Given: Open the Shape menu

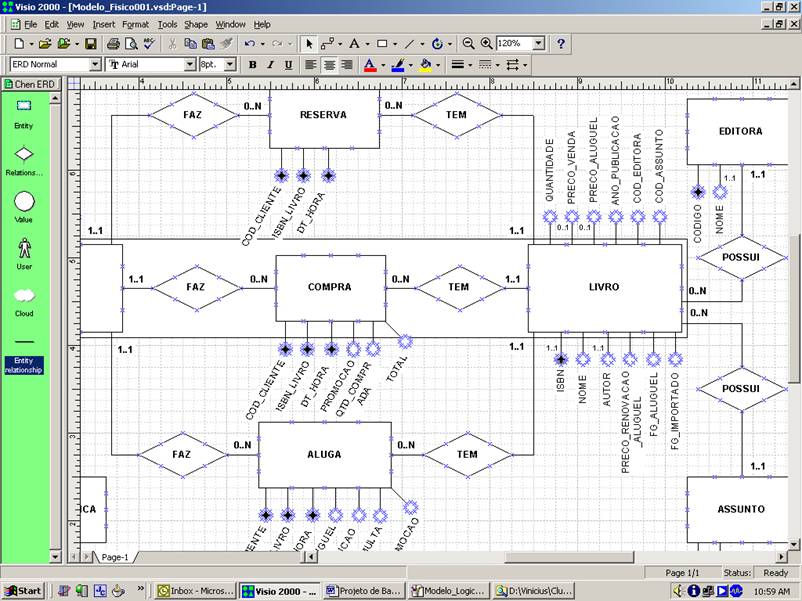Looking at the screenshot, I should [197, 24].
